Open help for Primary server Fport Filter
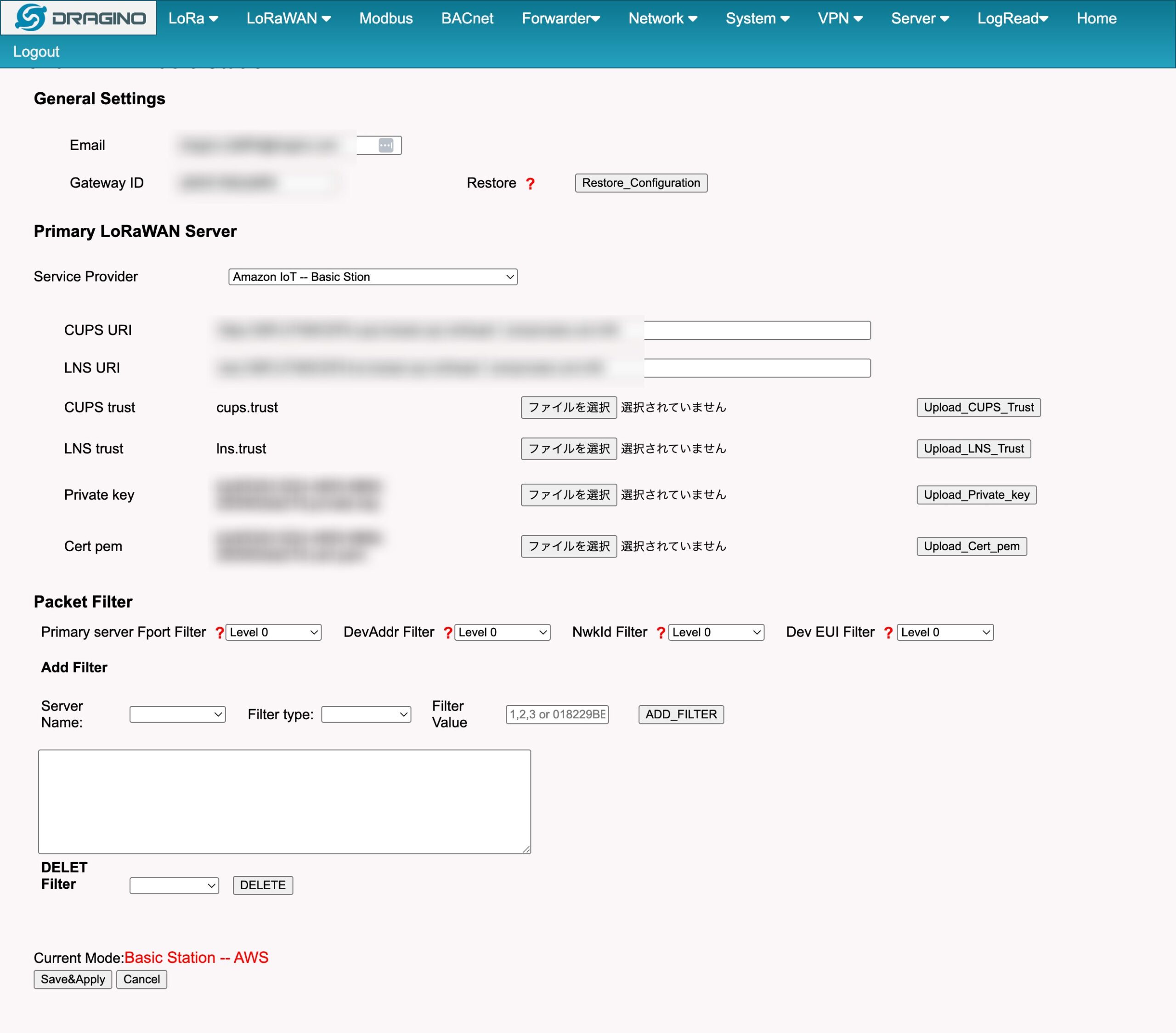The width and height of the screenshot is (1176, 1033). pyautogui.click(x=219, y=632)
